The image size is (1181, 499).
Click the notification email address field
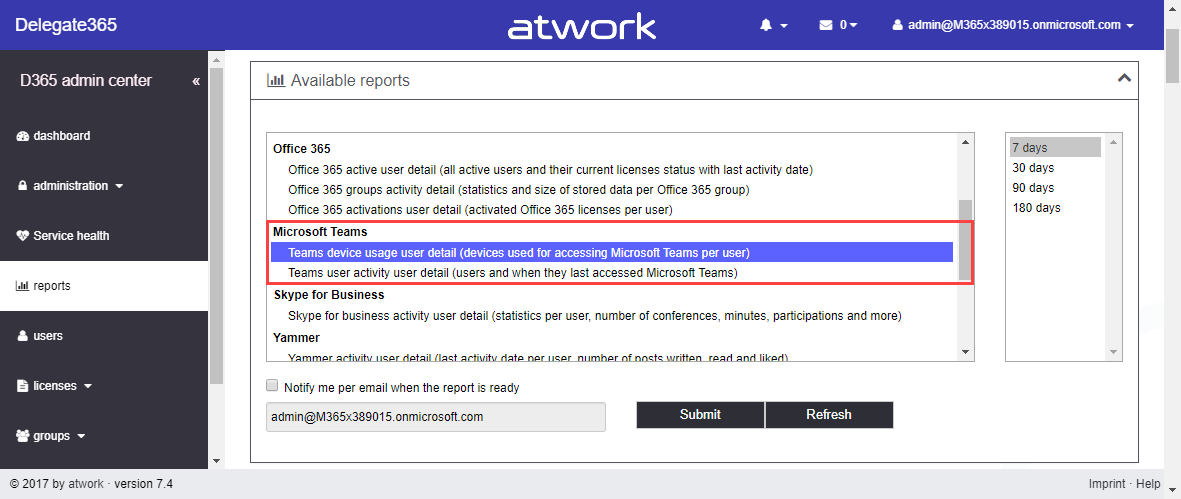436,417
